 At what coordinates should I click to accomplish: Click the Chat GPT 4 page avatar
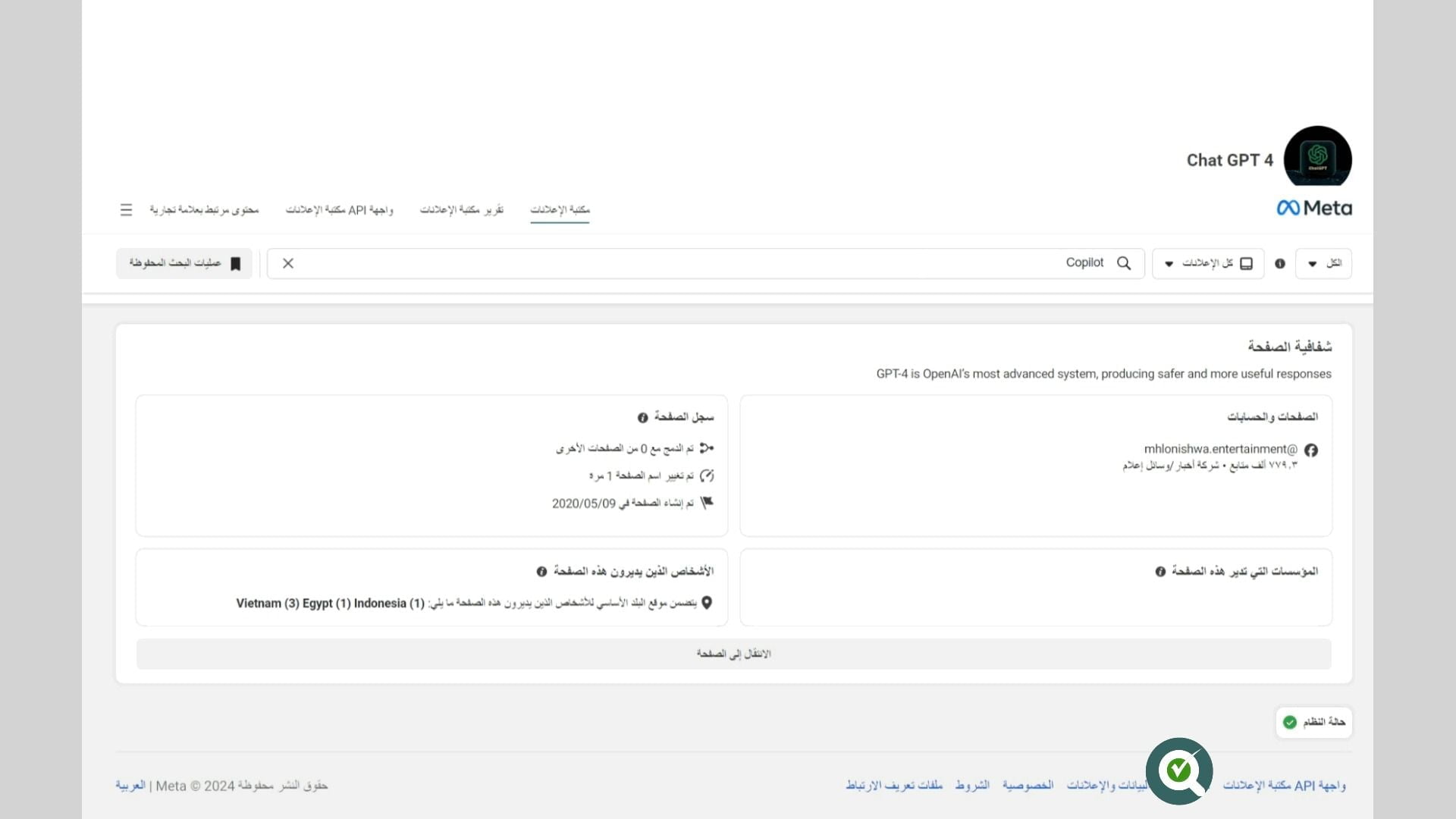click(x=1318, y=157)
